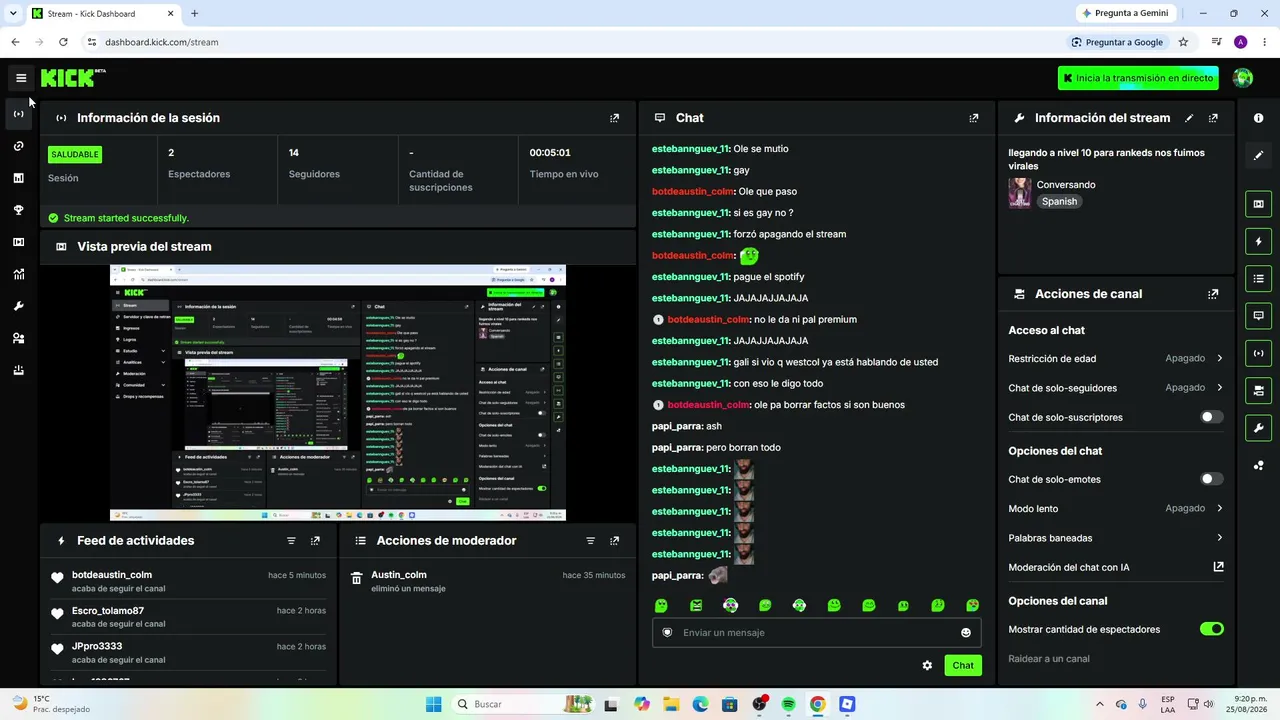Select the Stream icon in left sidebar
1280x720 pixels.
tap(19, 114)
